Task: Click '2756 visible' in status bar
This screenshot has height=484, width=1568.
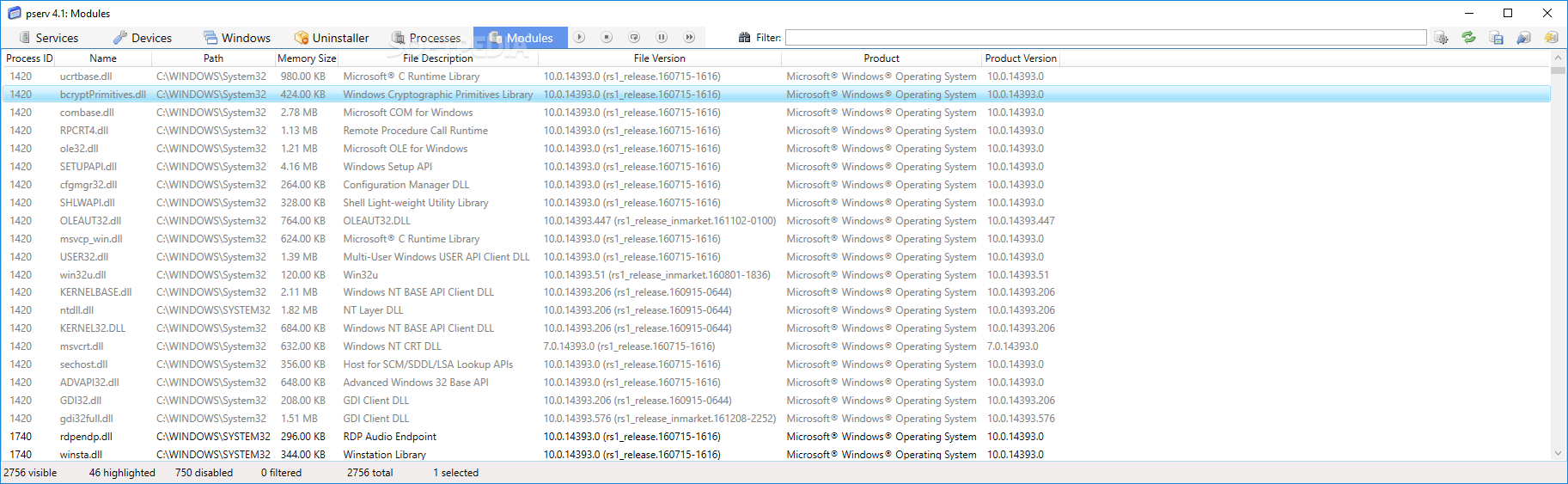Action: tap(30, 473)
